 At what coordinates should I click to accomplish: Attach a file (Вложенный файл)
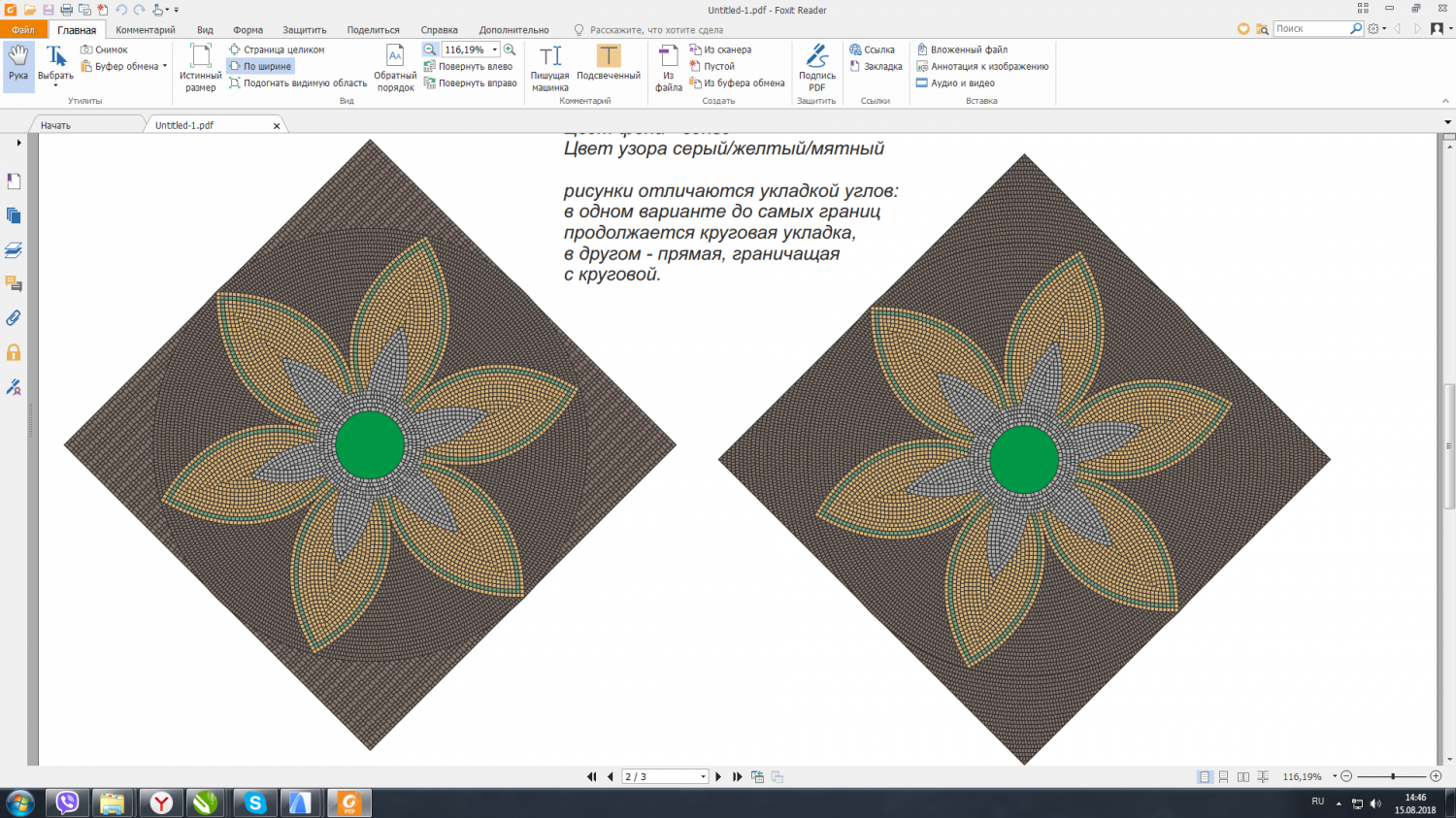[x=962, y=49]
